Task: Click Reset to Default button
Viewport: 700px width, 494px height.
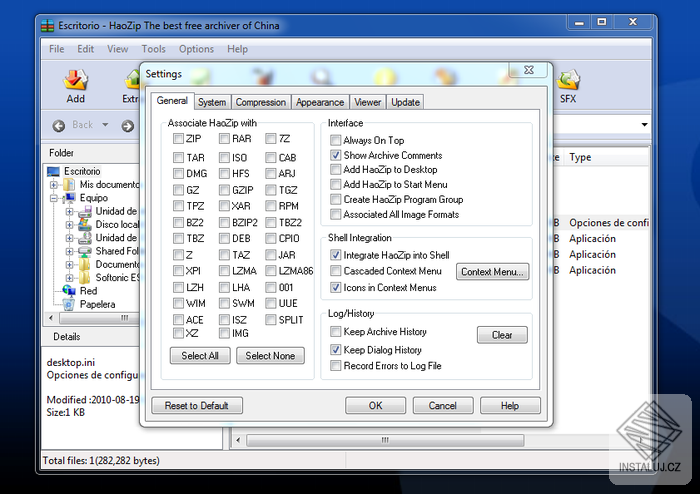Action: (x=197, y=406)
